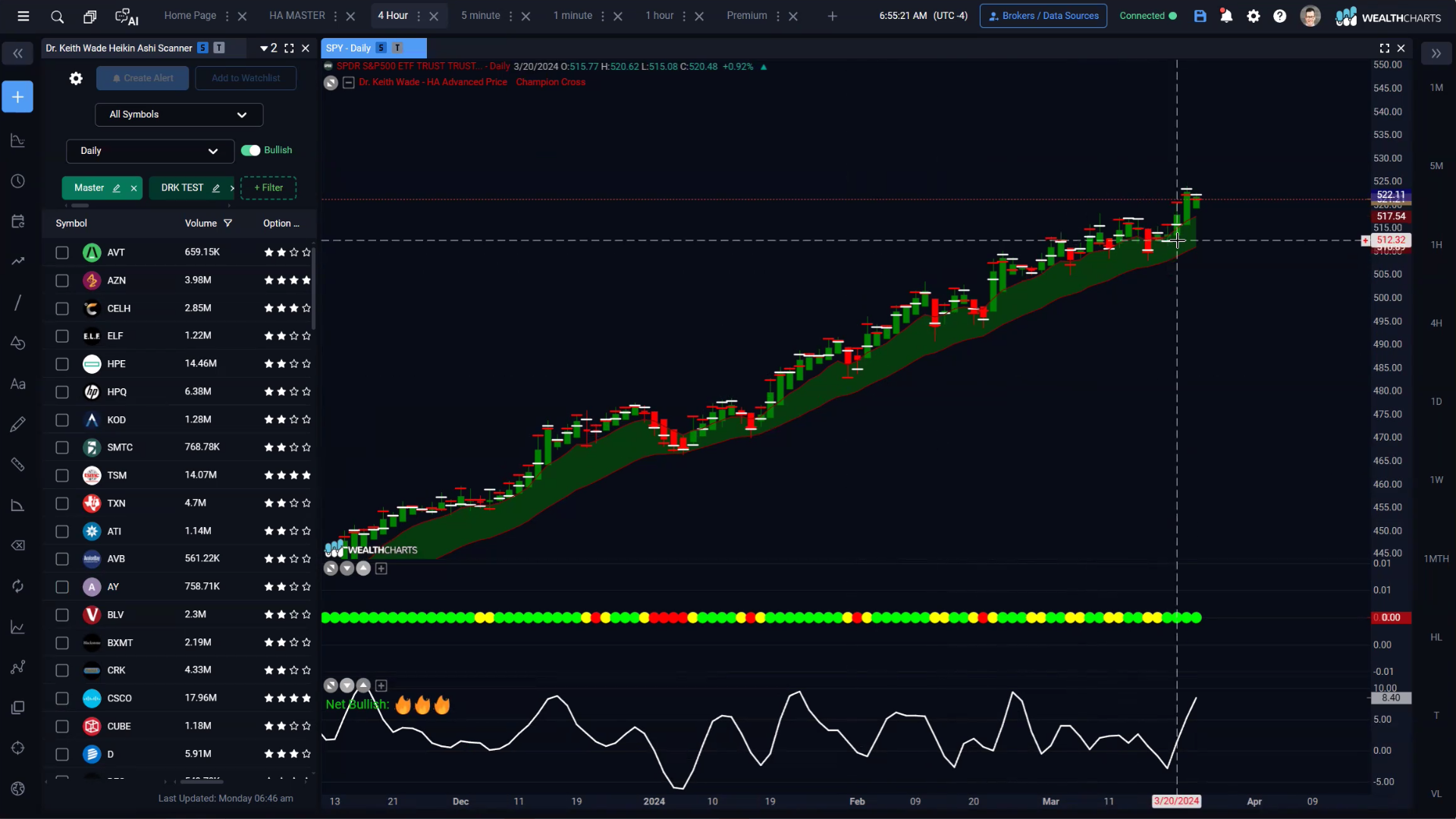Open the hamburger main menu
This screenshot has height=819, width=1456.
24,16
